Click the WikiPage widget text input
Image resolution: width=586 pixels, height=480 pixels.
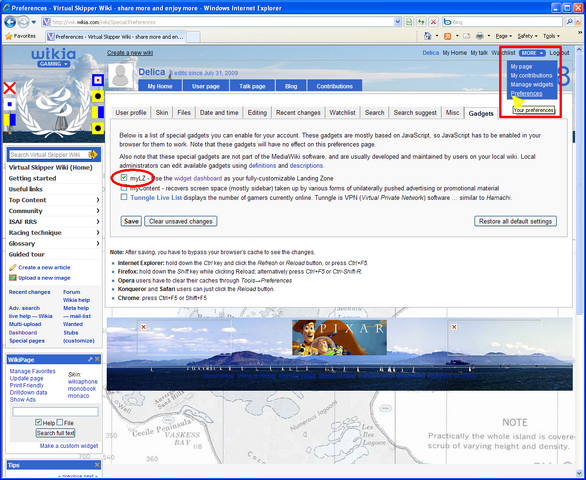(55, 412)
